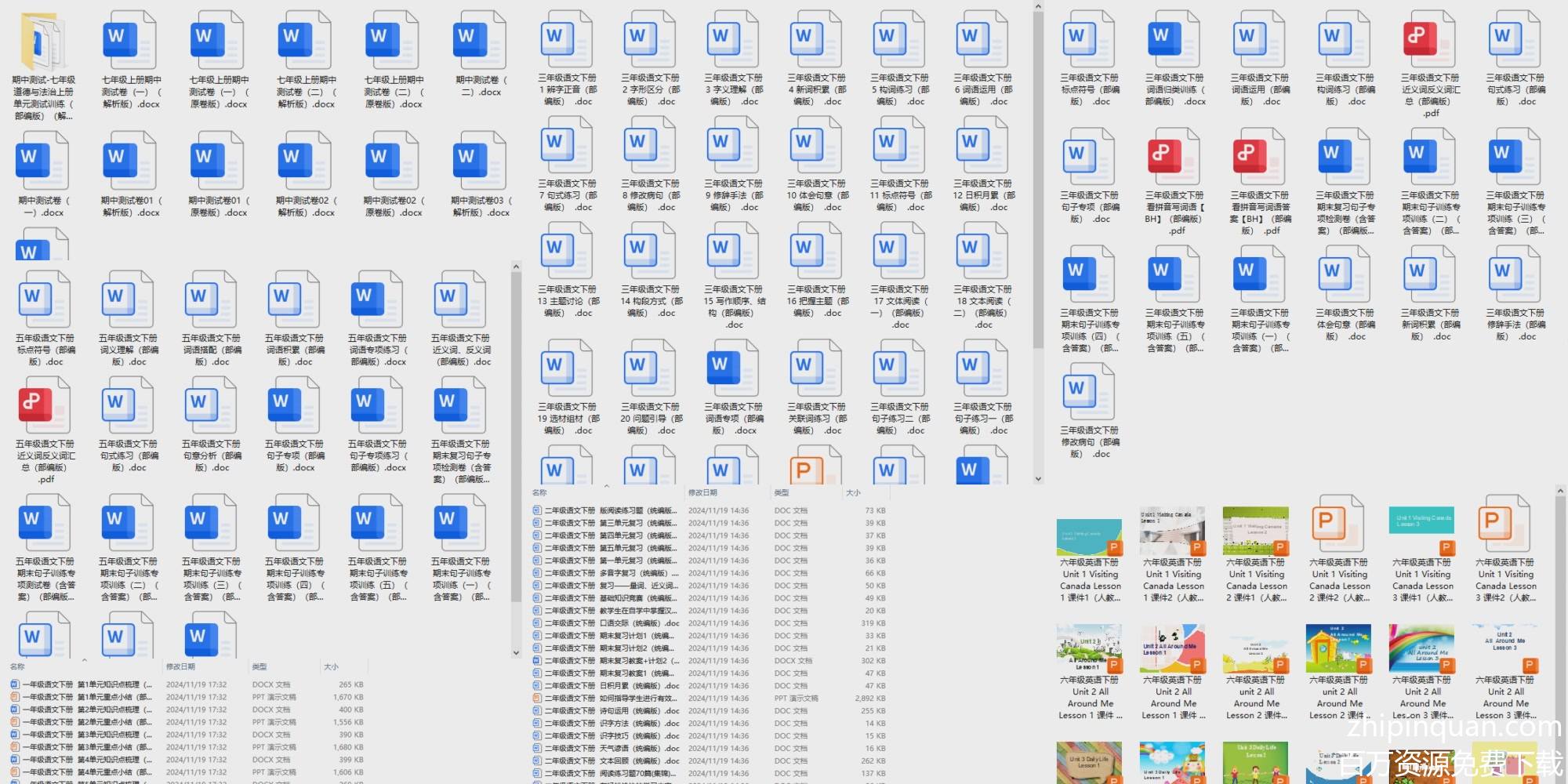This screenshot has width=1568, height=784.
Task: Click sort arrow above 名称 in second-grade list
Action: pos(607,485)
